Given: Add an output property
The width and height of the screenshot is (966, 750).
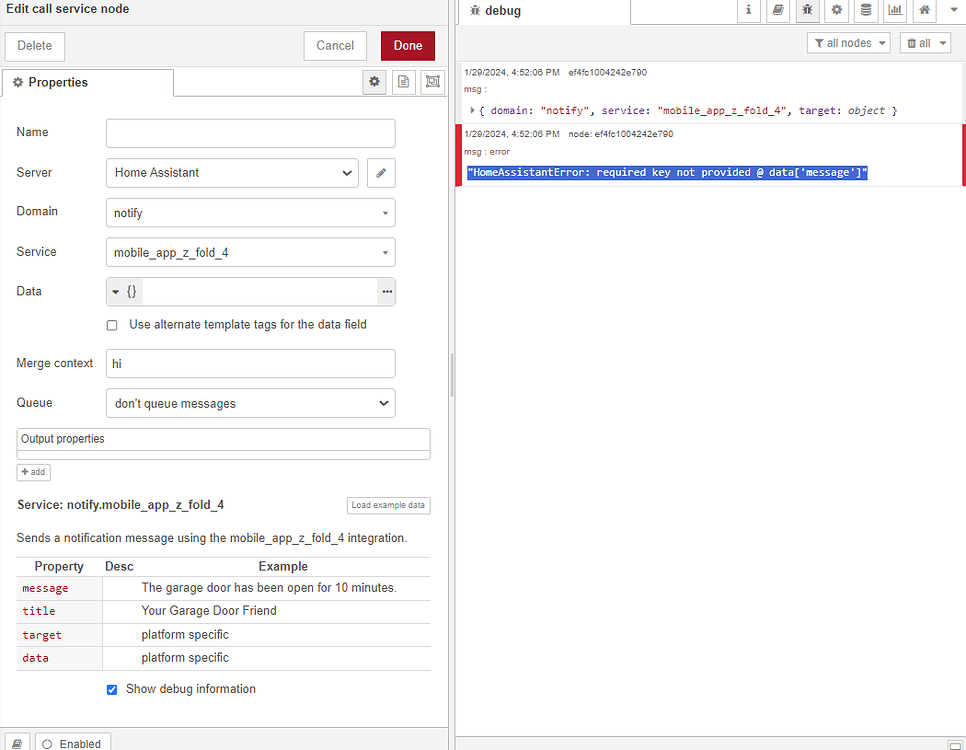Looking at the screenshot, I should tap(33, 472).
